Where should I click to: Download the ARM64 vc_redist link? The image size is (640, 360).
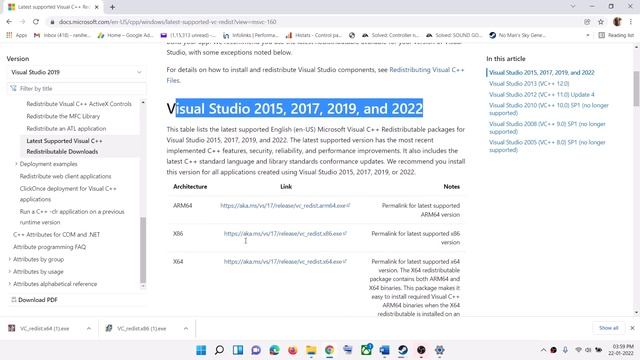(x=285, y=206)
